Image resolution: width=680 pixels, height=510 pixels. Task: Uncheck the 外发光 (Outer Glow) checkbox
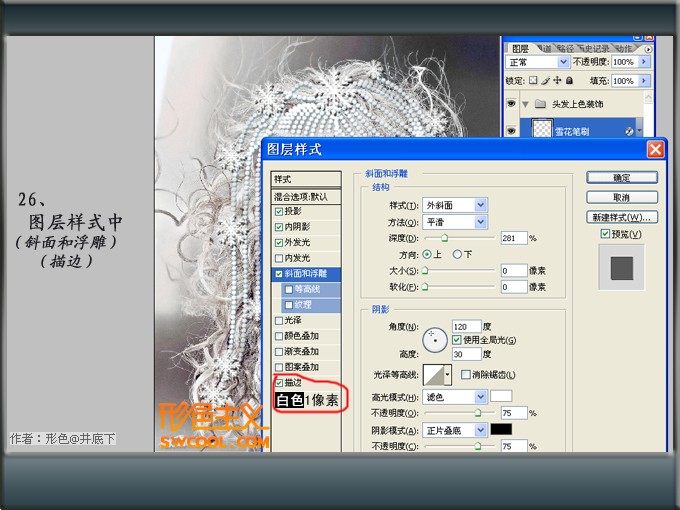279,242
